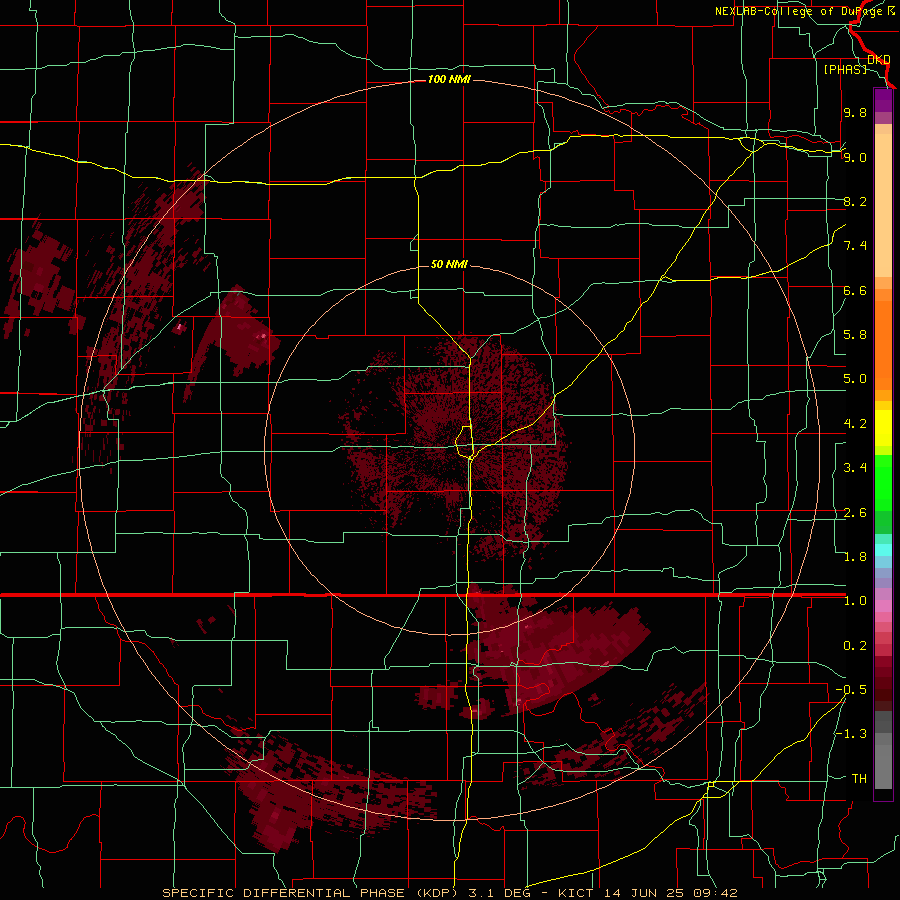Click the 3.4 value on the color scale
The height and width of the screenshot is (900, 900).
point(855,468)
